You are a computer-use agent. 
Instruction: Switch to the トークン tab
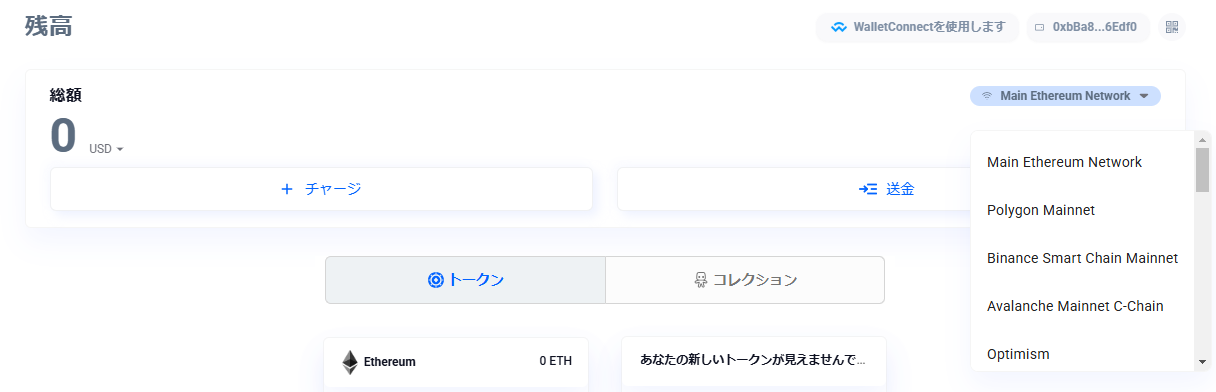[x=465, y=280]
